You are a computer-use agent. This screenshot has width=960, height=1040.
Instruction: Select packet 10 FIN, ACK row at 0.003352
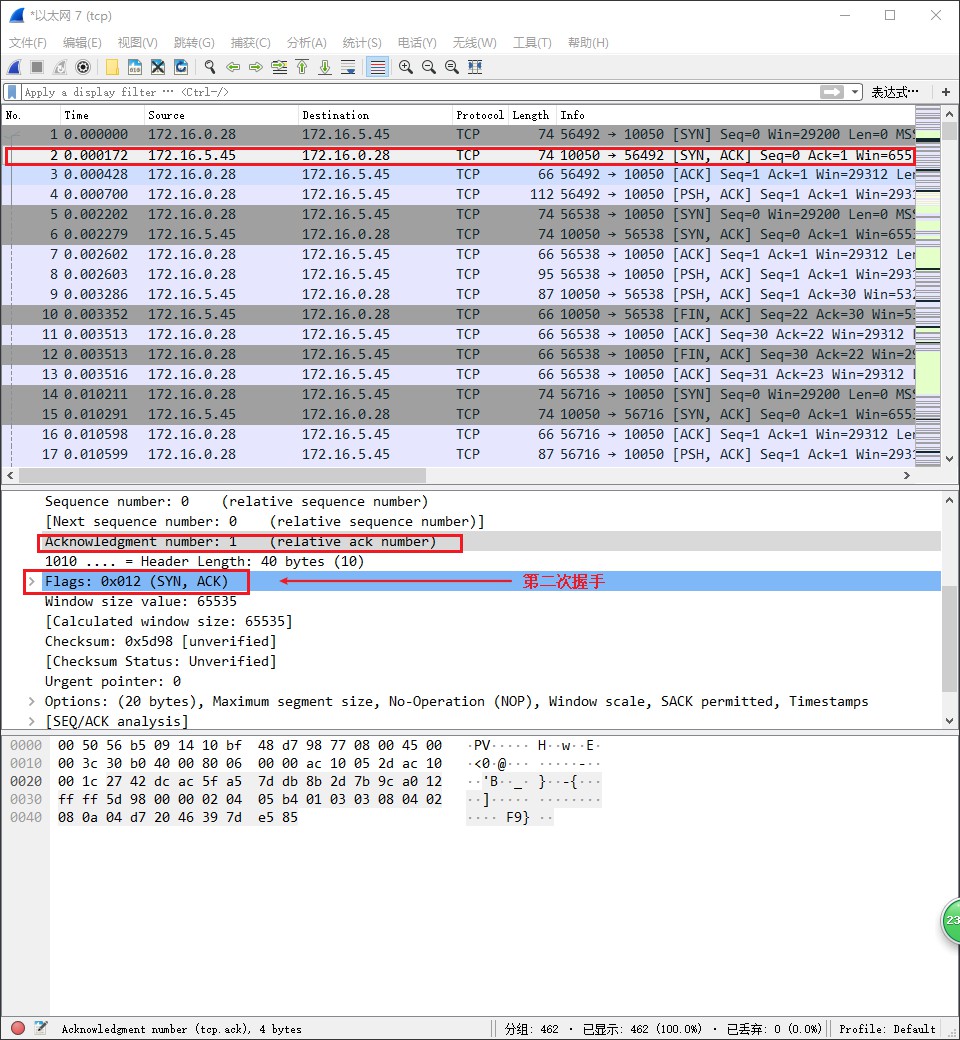point(458,314)
